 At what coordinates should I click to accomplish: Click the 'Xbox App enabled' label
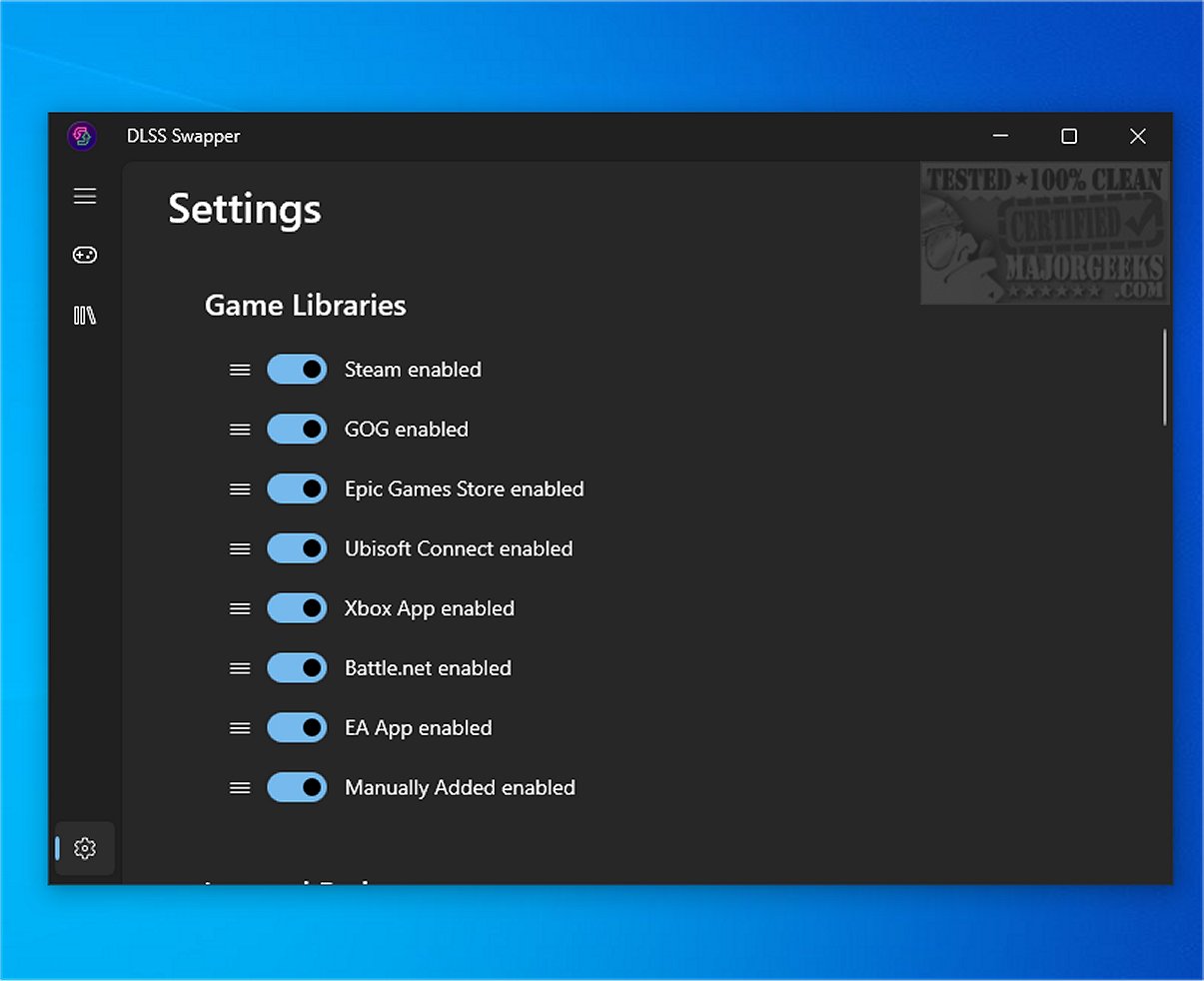430,608
